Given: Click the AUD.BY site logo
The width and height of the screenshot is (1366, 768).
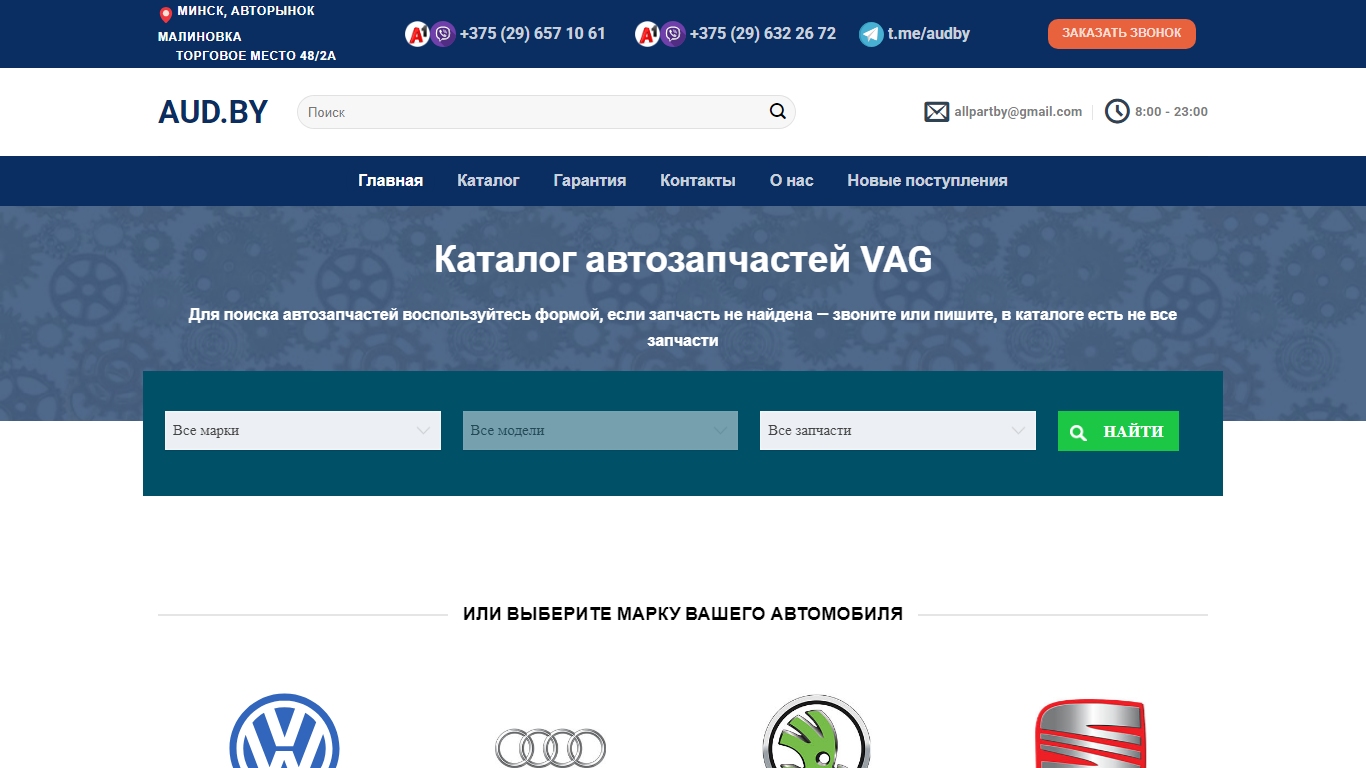Looking at the screenshot, I should pyautogui.click(x=213, y=112).
